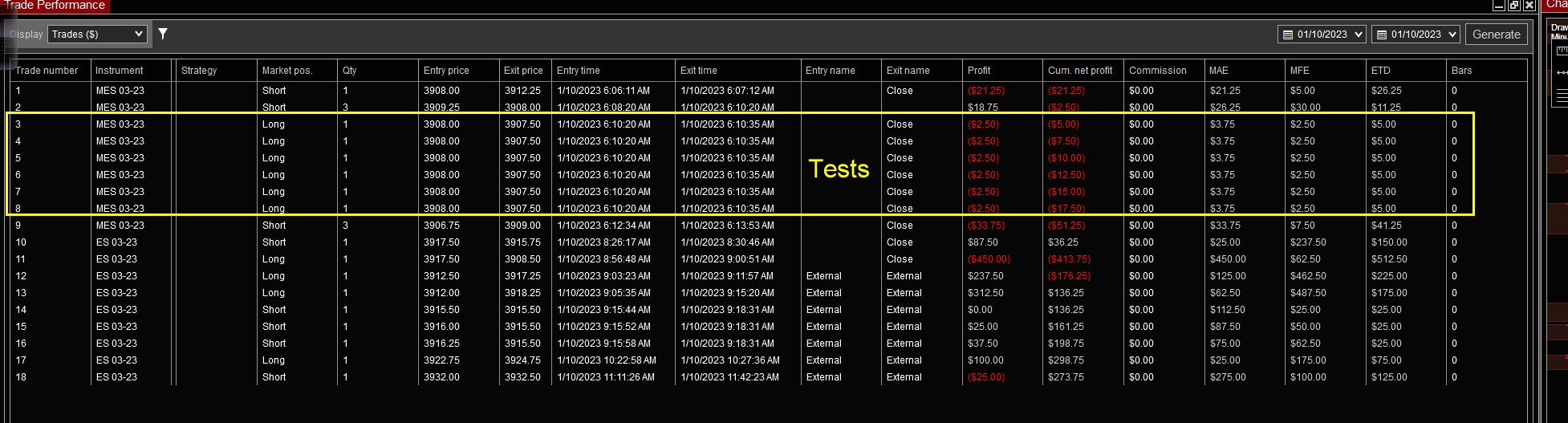
Task: Click the Commission column header
Action: pos(1158,71)
